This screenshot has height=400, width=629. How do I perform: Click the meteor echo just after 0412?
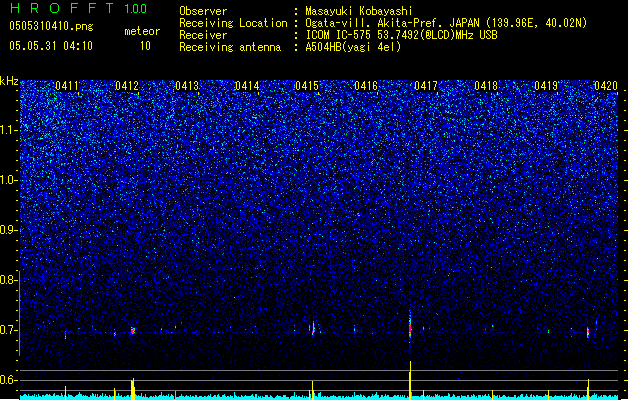point(133,331)
